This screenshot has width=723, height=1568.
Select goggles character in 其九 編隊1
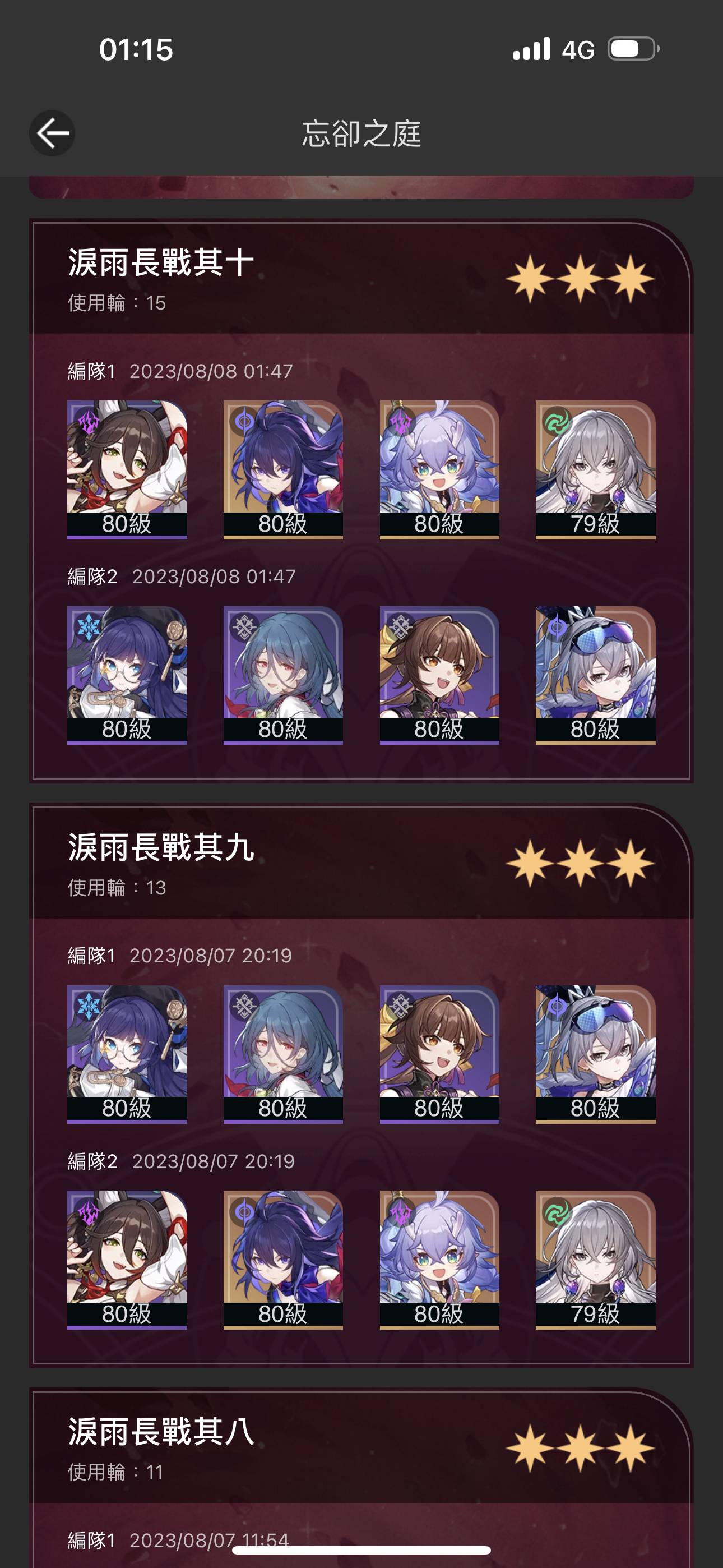pyautogui.click(x=595, y=1054)
